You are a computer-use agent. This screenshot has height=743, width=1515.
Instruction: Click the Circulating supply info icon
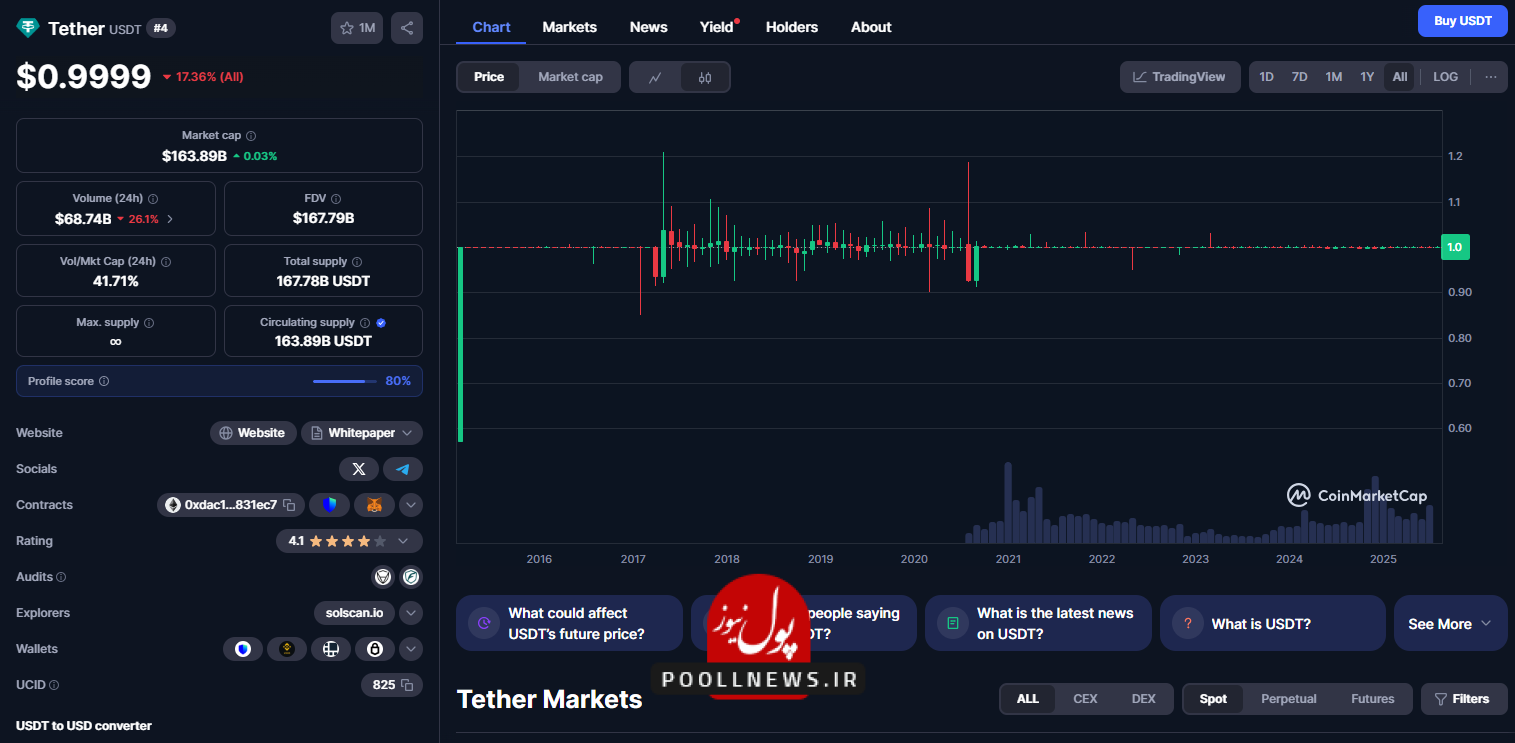365,323
